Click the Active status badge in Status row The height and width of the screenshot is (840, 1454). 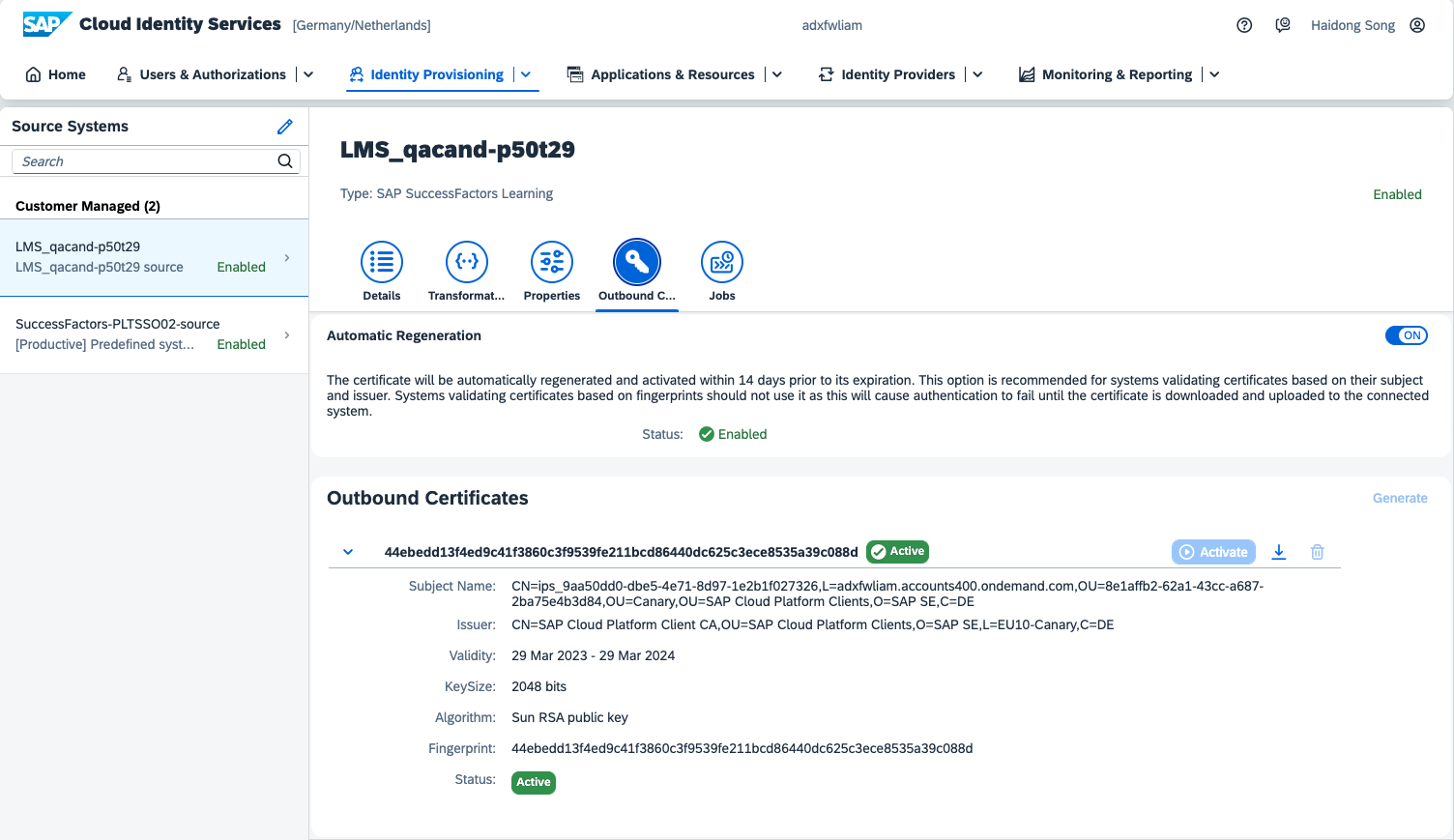[534, 782]
